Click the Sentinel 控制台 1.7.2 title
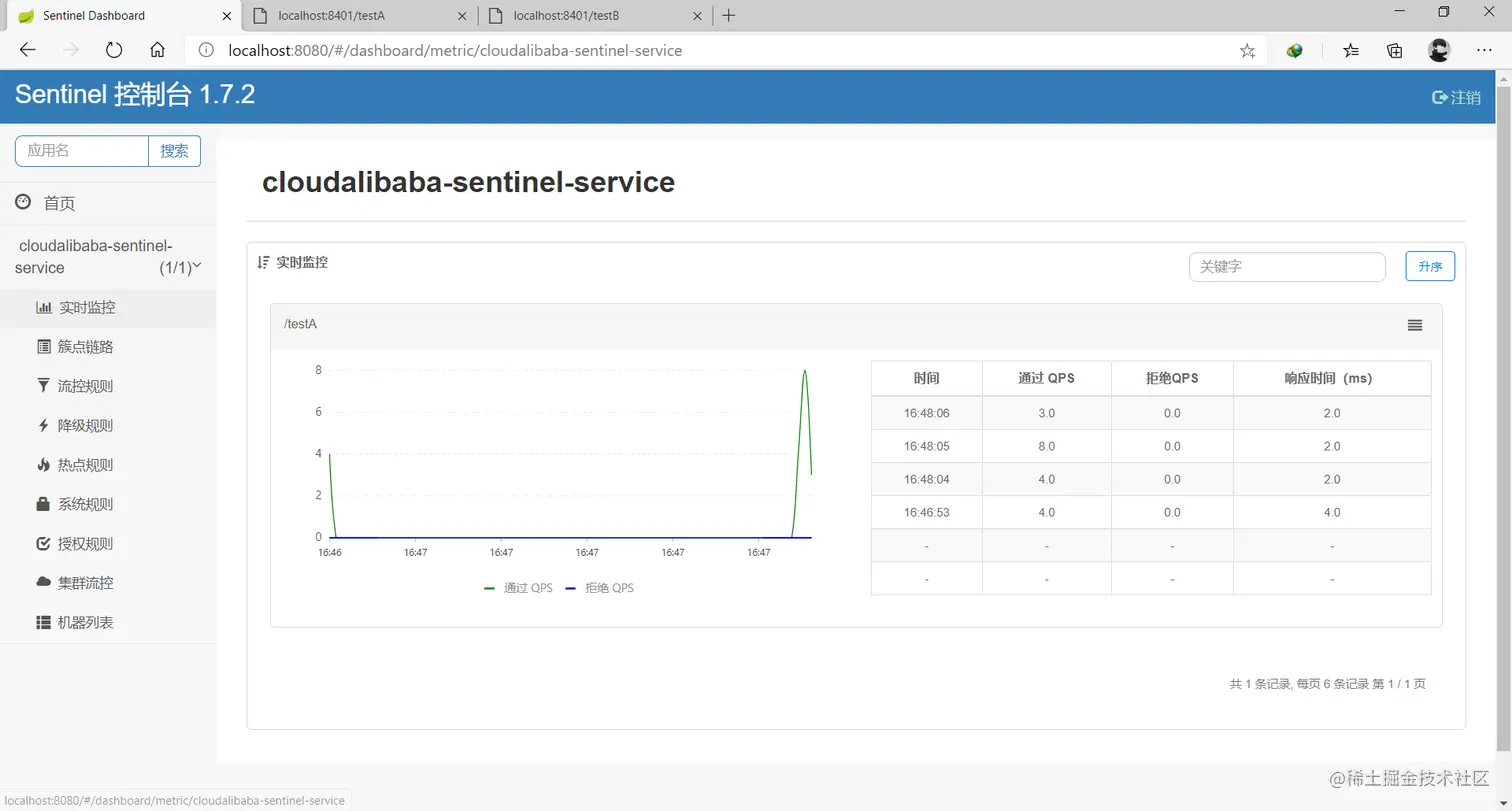The image size is (1512, 811). coord(135,96)
